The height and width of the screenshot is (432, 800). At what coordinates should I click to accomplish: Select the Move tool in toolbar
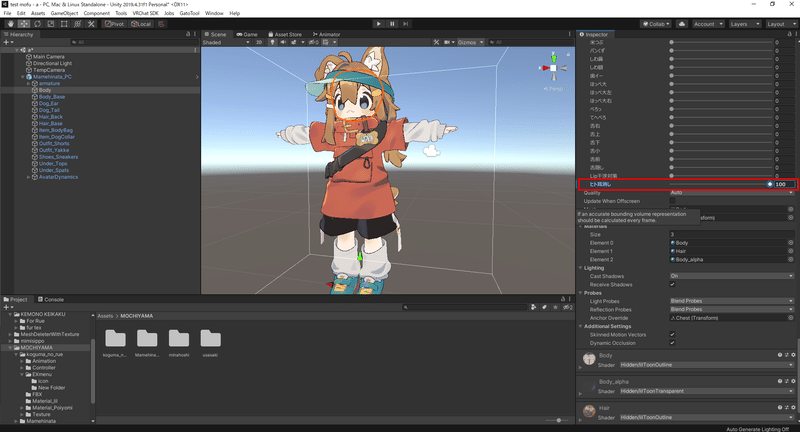(x=24, y=24)
